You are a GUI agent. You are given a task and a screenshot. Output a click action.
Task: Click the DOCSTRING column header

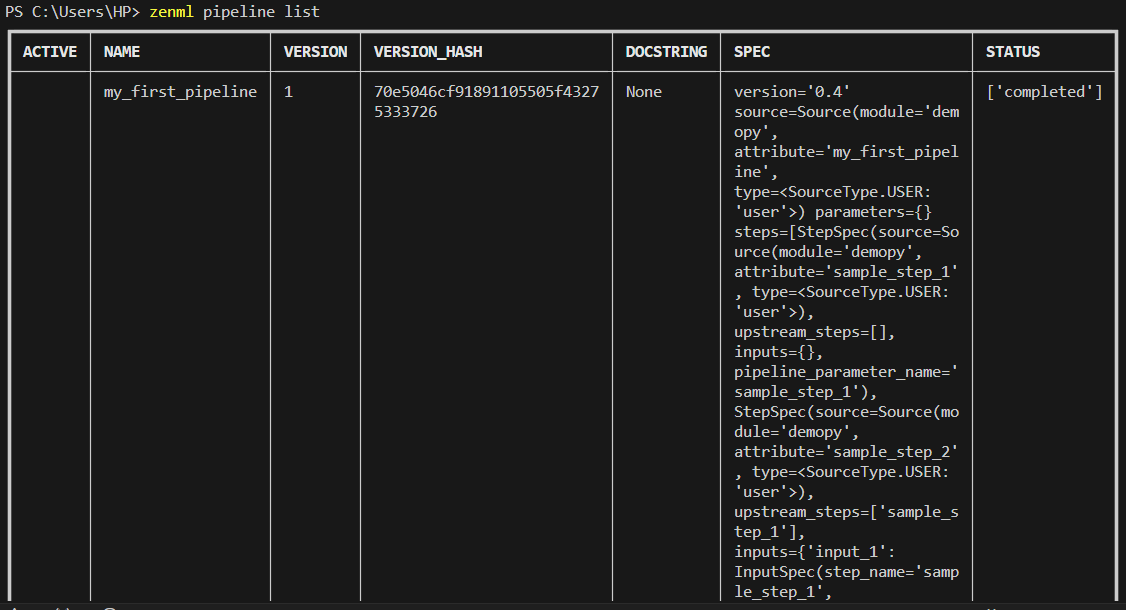tap(666, 52)
